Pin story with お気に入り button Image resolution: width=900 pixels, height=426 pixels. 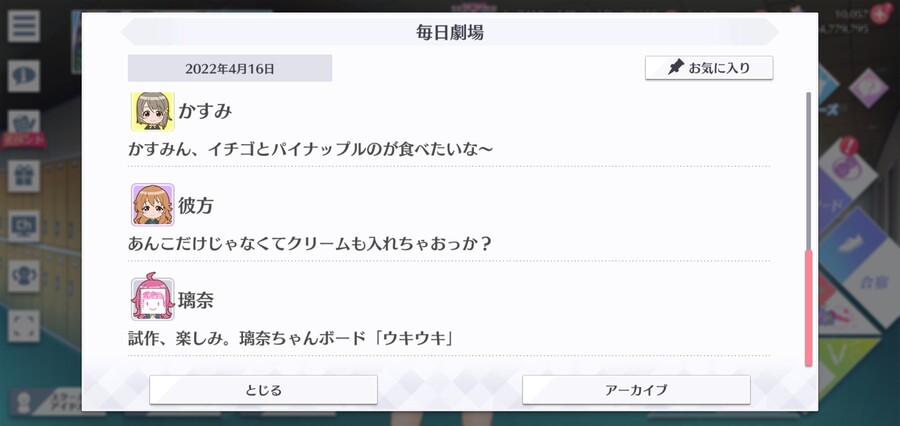point(709,68)
